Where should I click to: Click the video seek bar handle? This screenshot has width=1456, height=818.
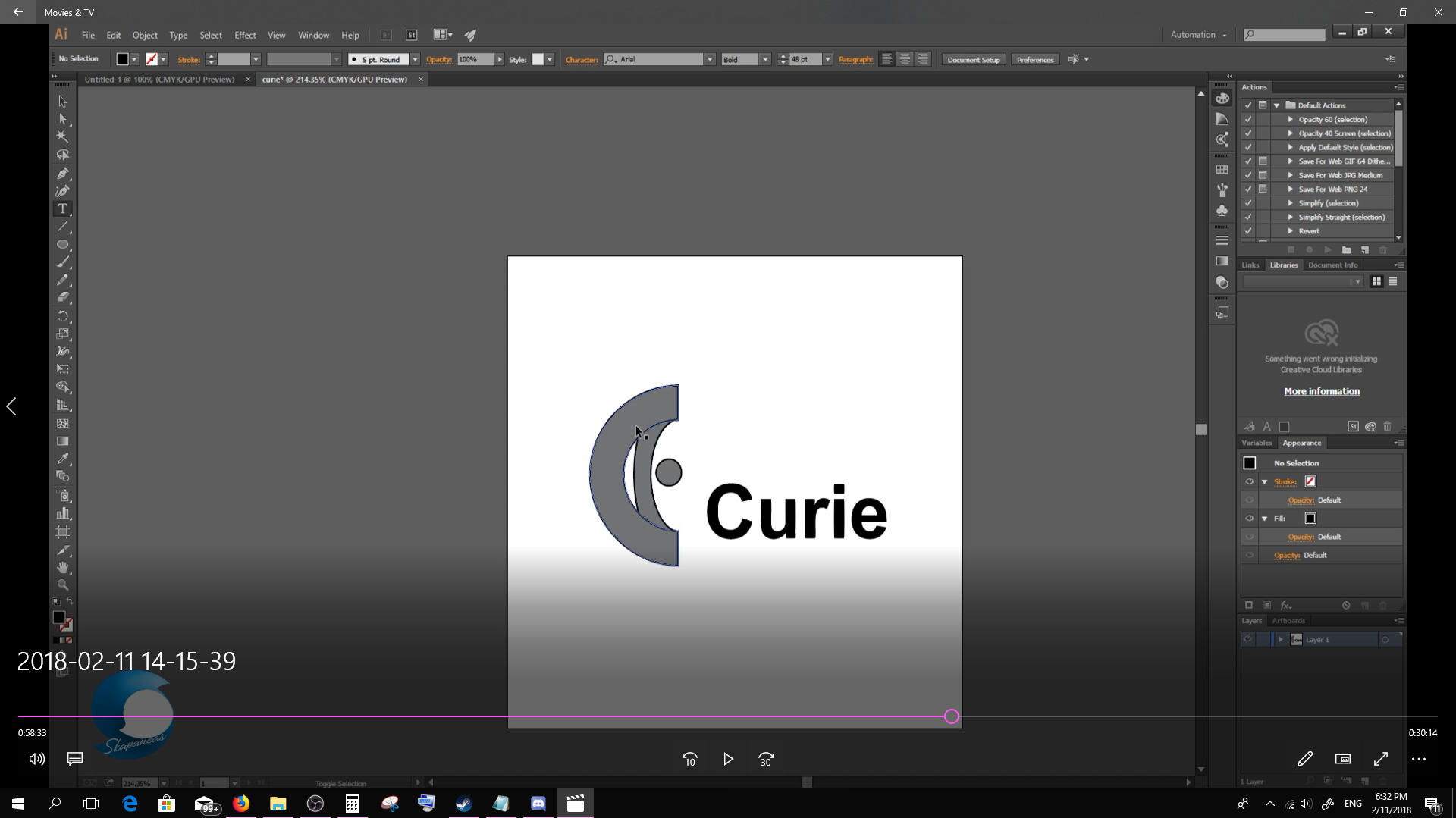tap(952, 716)
